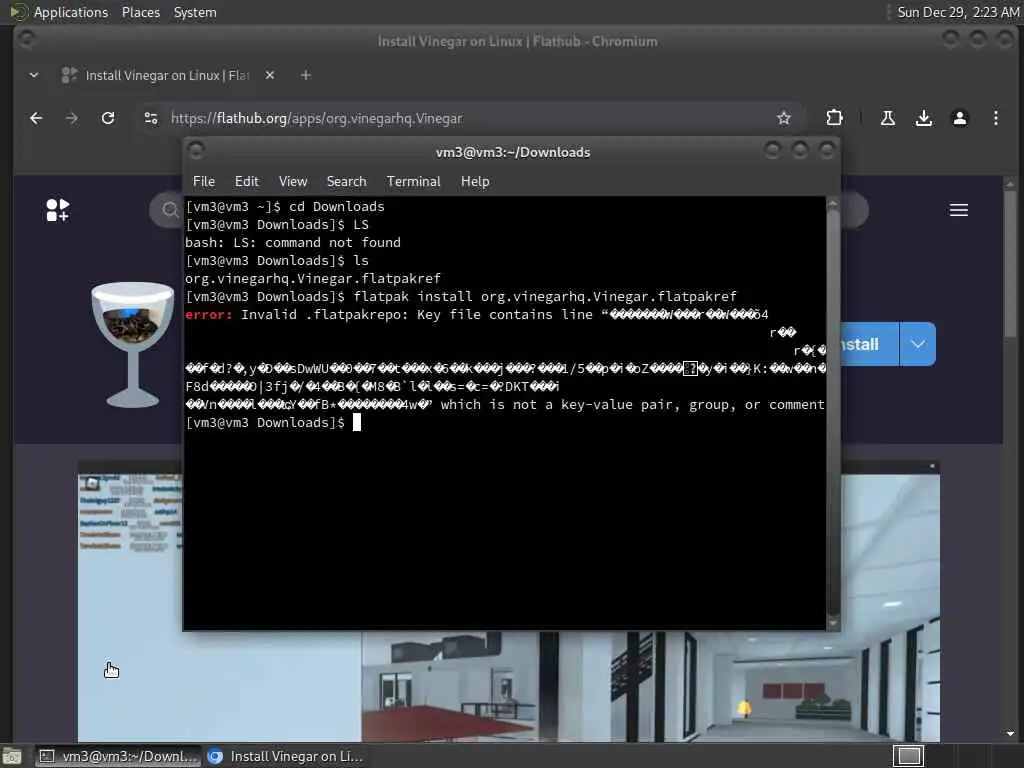1024x768 pixels.
Task: Click the Flathub search magnifier icon
Action: [170, 210]
